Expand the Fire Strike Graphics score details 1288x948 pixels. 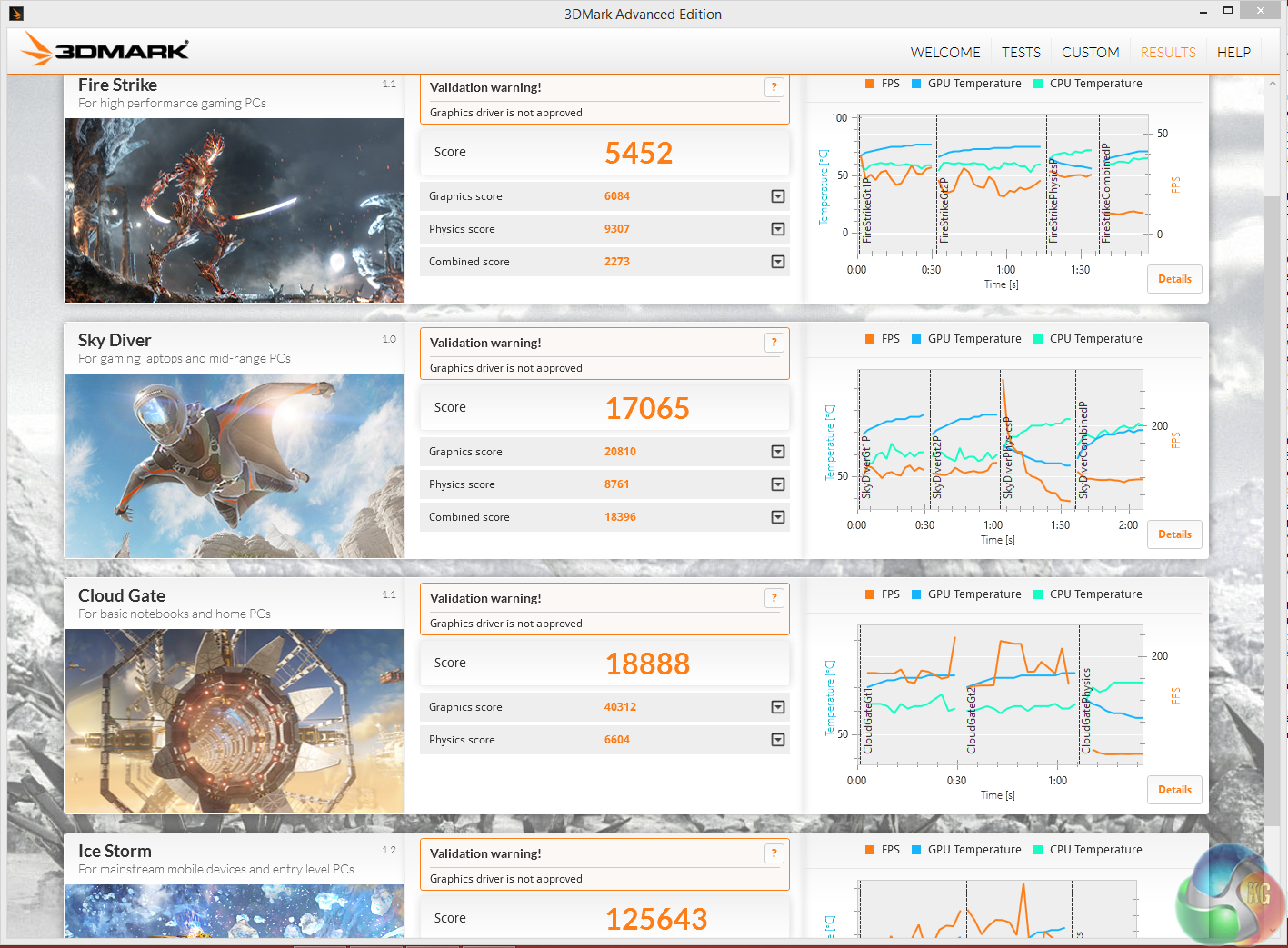click(778, 196)
